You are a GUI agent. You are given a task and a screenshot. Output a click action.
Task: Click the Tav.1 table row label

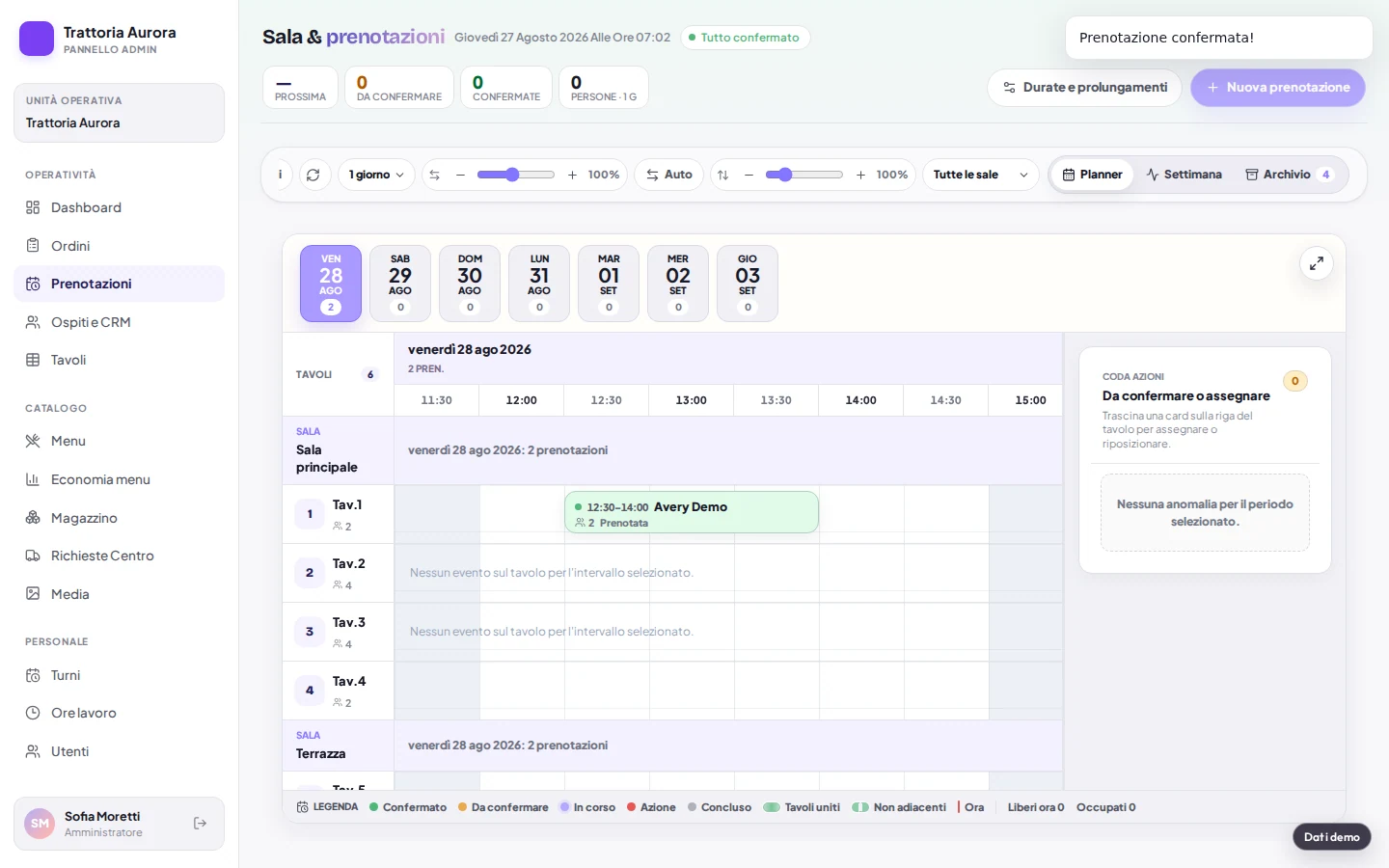[338, 514]
